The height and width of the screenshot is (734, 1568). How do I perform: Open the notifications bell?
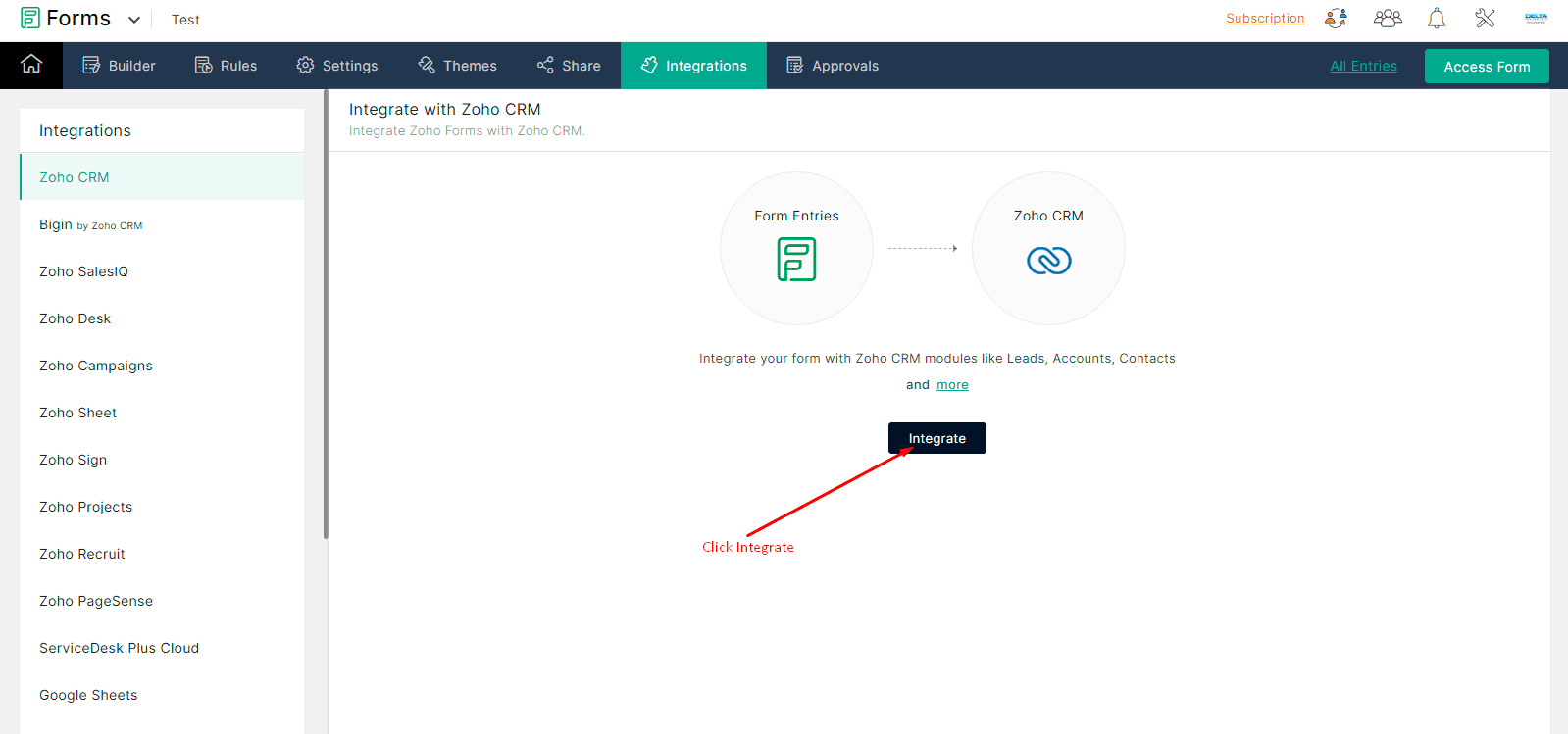(x=1437, y=19)
